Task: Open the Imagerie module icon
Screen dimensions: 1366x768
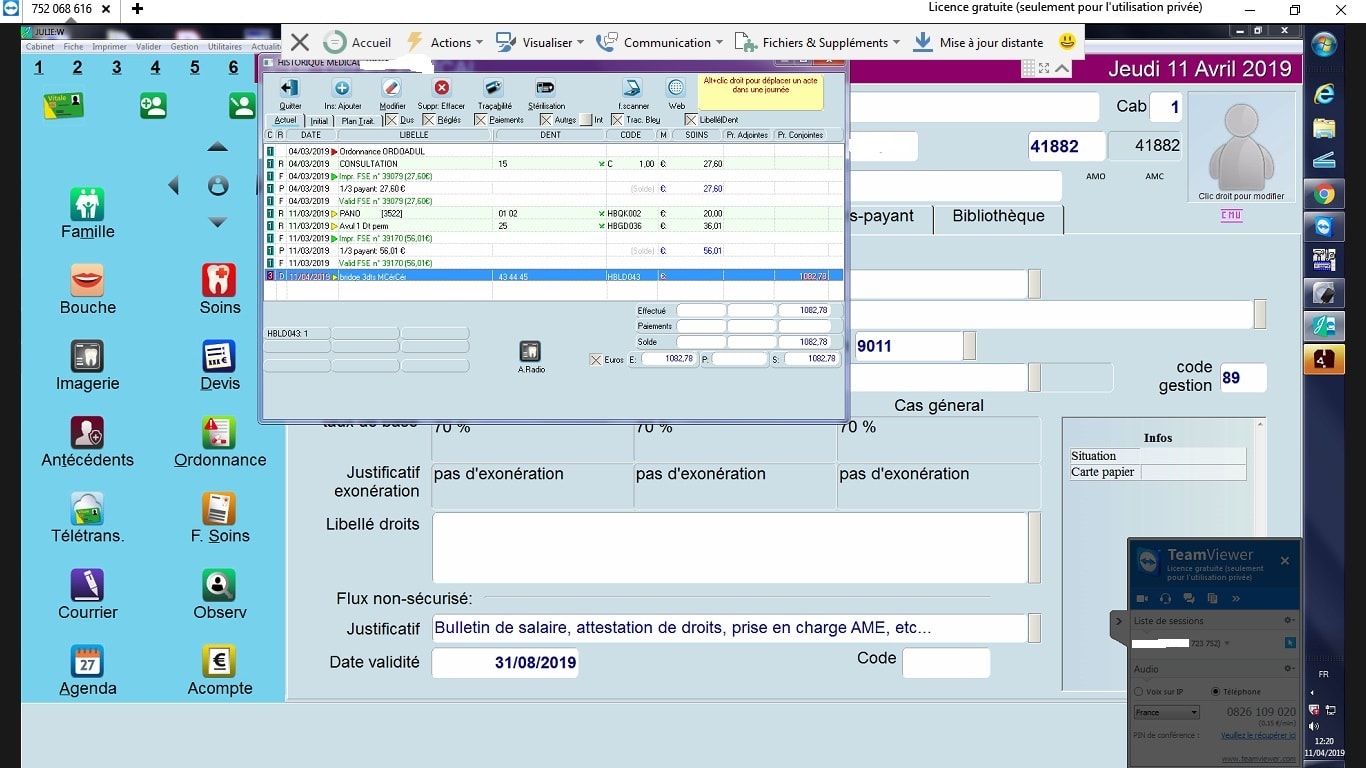Action: pyautogui.click(x=88, y=355)
